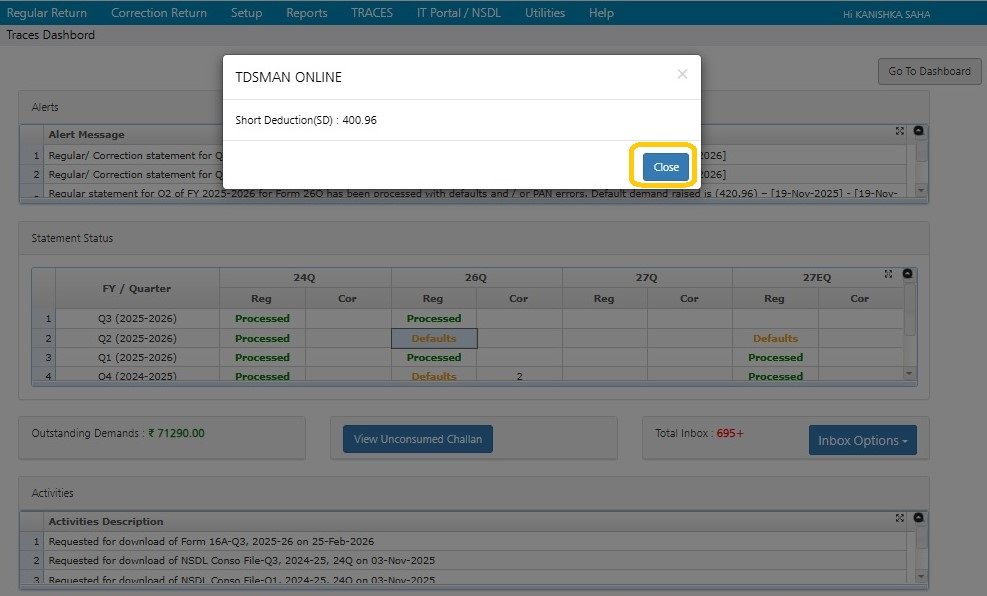Click Close on the Short Deduction popup
The width and height of the screenshot is (987, 596).
(663, 168)
